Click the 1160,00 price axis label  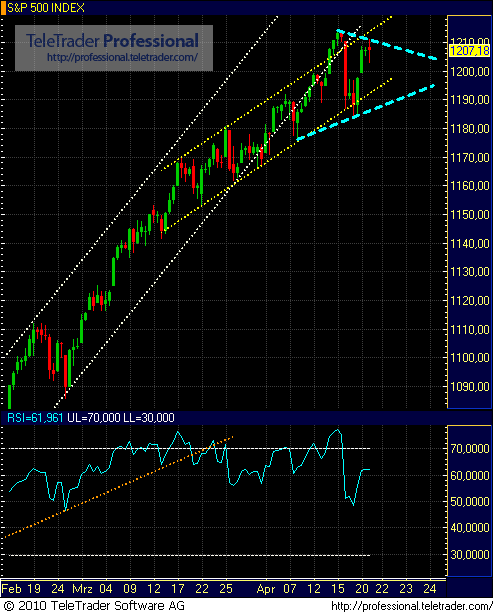pos(470,186)
